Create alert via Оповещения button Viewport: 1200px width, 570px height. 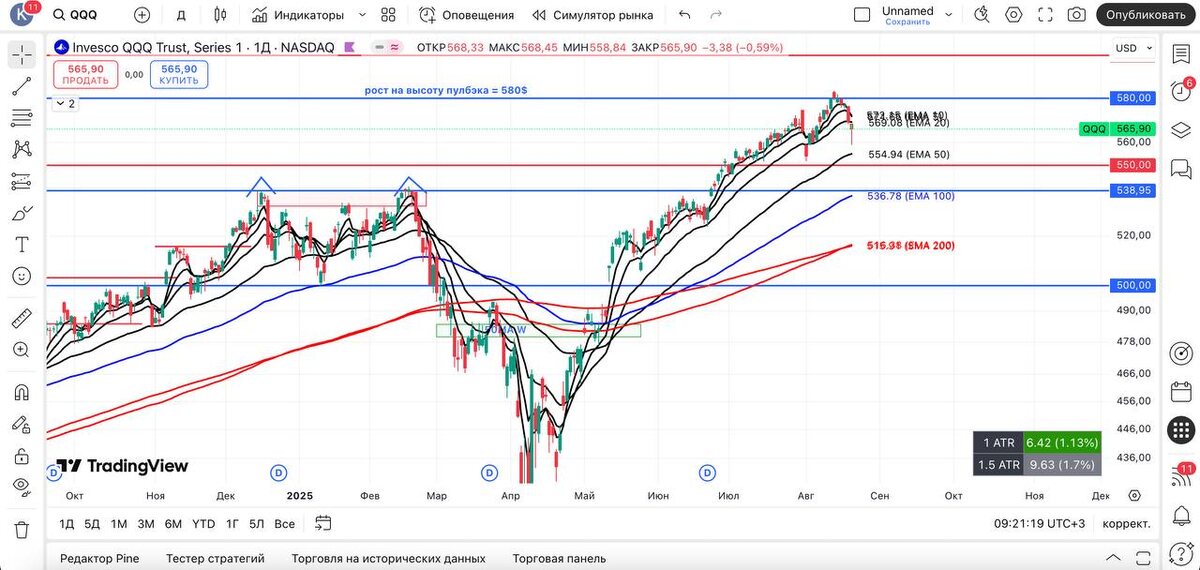coord(467,15)
